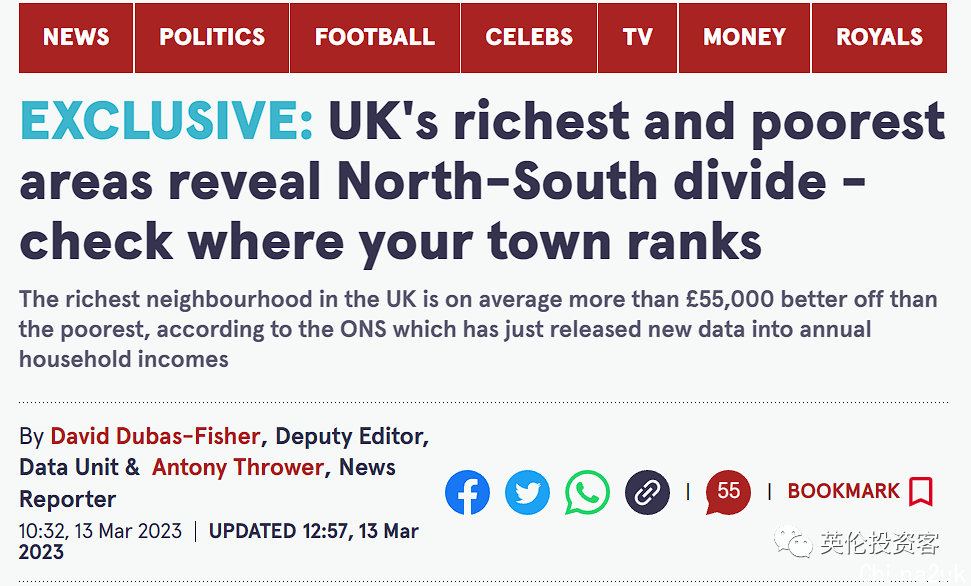This screenshot has width=971, height=586.
Task: Share article on Facebook
Action: tap(467, 492)
